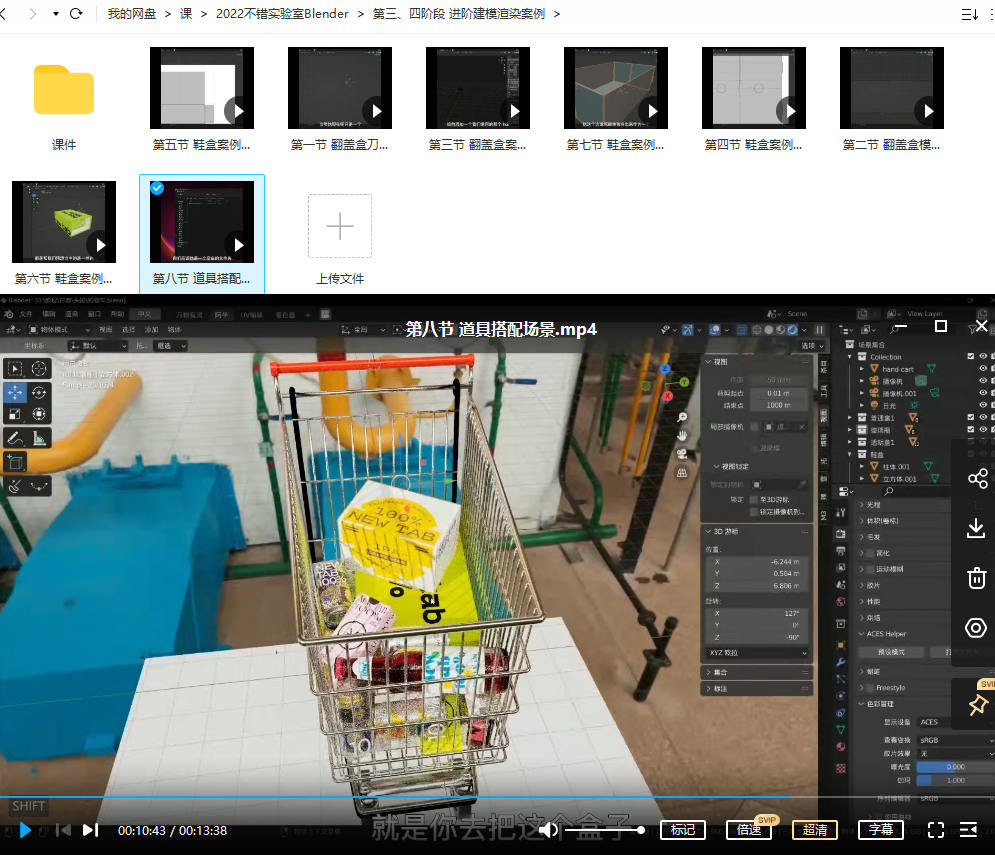Adjust the volume slider handle
995x855 pixels.
641,830
